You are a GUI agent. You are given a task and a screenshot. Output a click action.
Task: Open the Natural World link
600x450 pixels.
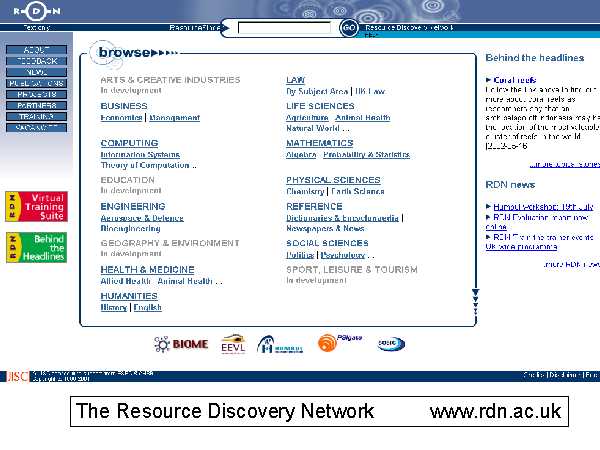coord(313,128)
